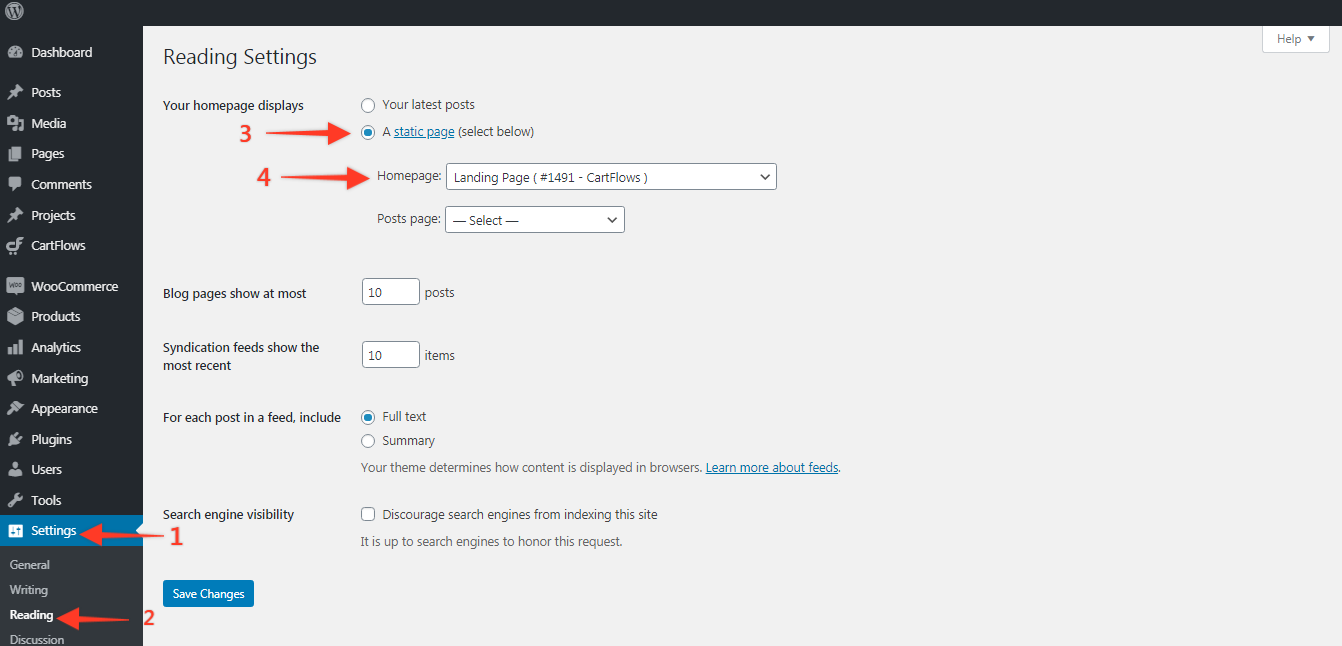
Task: Select the 'Your latest posts' radio button
Action: 368,105
